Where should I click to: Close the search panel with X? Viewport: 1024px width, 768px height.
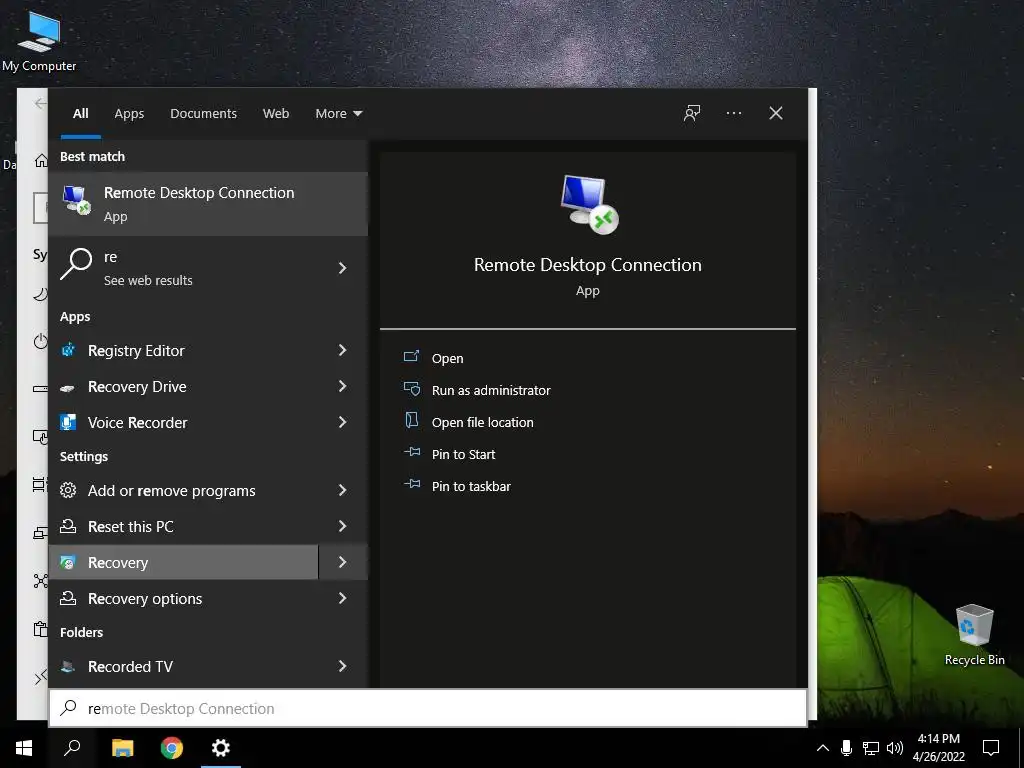pyautogui.click(x=776, y=113)
